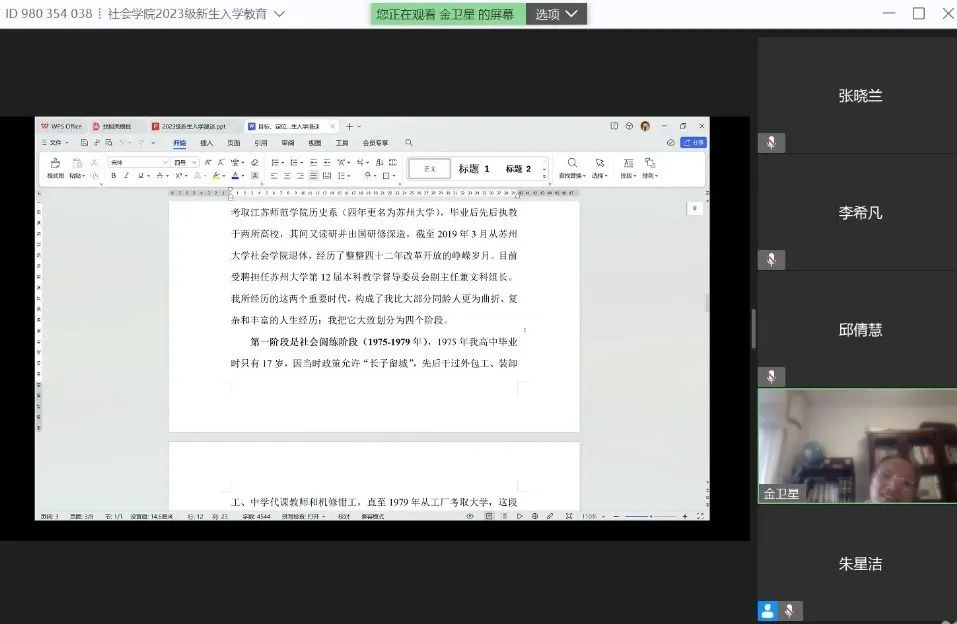This screenshot has width=957, height=624.
Task: Click the muted microphone icon under 李希凡
Action: point(771,260)
